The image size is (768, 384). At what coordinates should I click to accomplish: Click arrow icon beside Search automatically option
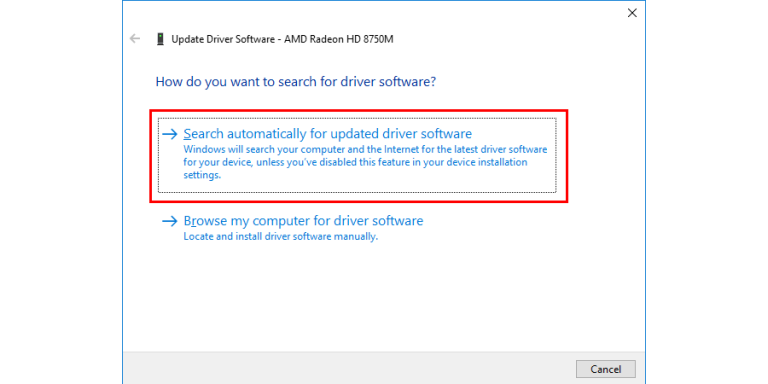click(169, 134)
